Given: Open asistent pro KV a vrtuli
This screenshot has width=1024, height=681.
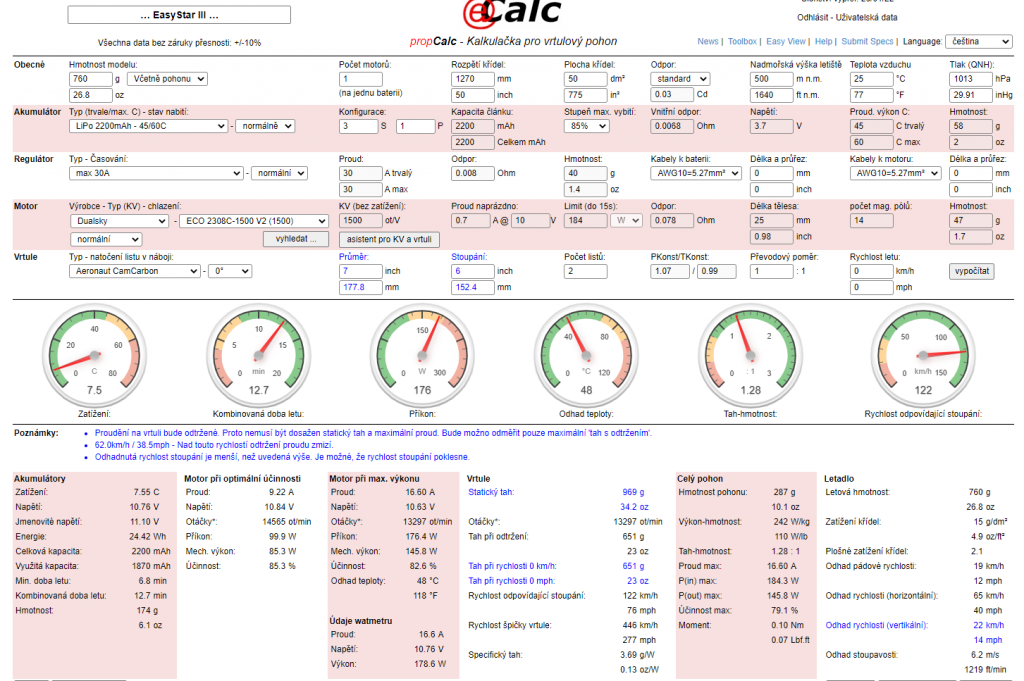Looking at the screenshot, I should (388, 240).
